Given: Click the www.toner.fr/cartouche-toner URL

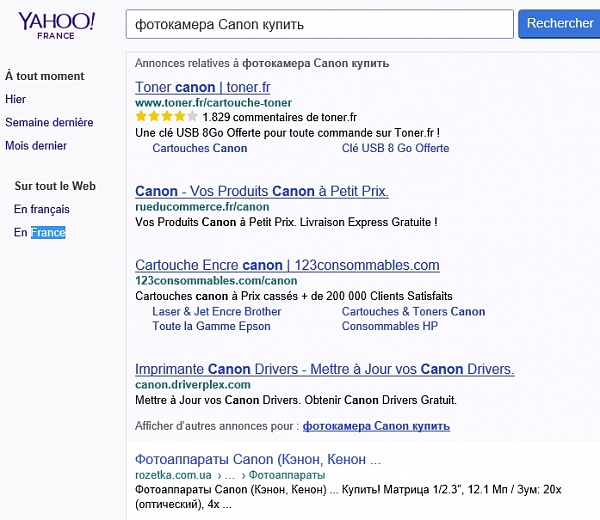Looking at the screenshot, I should click(213, 103).
